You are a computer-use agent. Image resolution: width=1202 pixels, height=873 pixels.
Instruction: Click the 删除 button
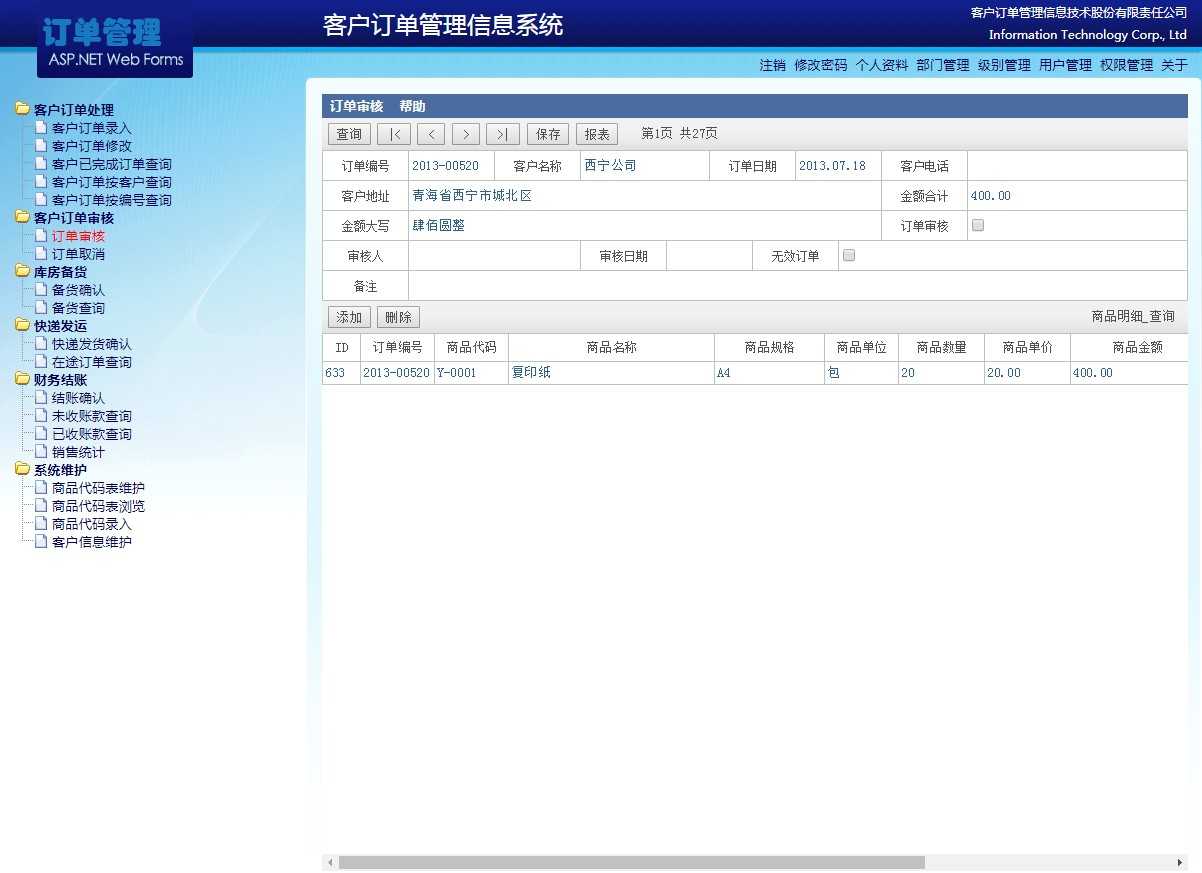pyautogui.click(x=398, y=317)
